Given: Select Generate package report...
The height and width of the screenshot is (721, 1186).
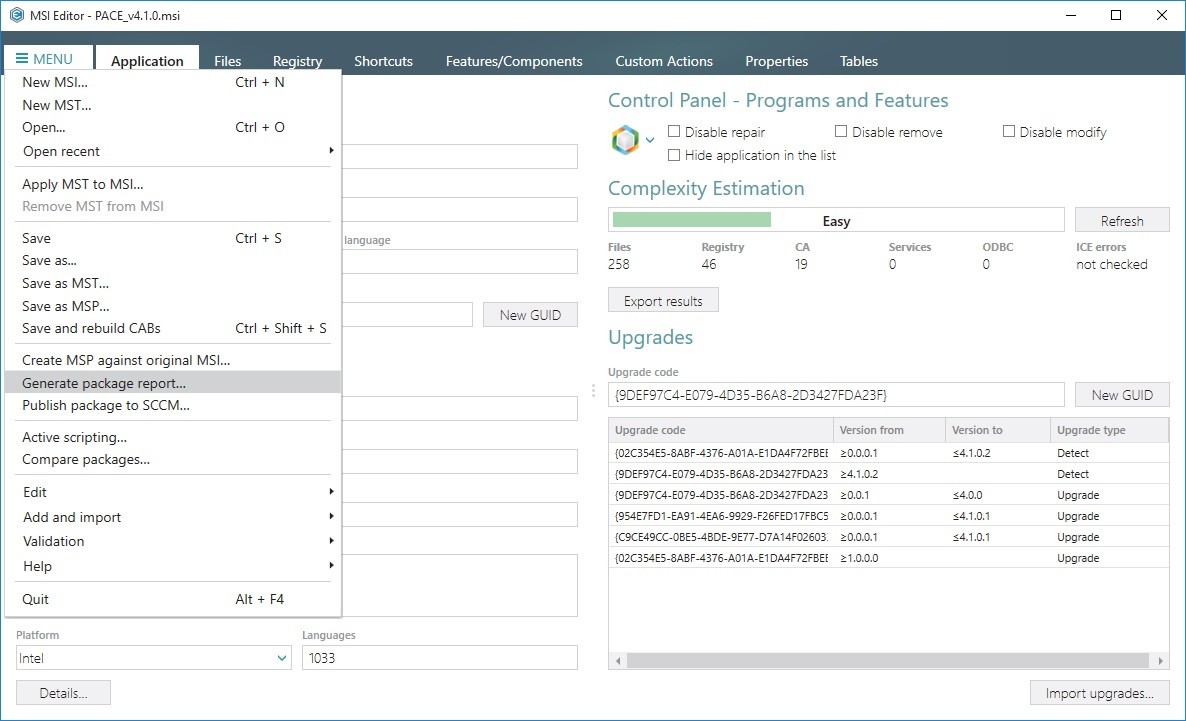Looking at the screenshot, I should [172, 383].
